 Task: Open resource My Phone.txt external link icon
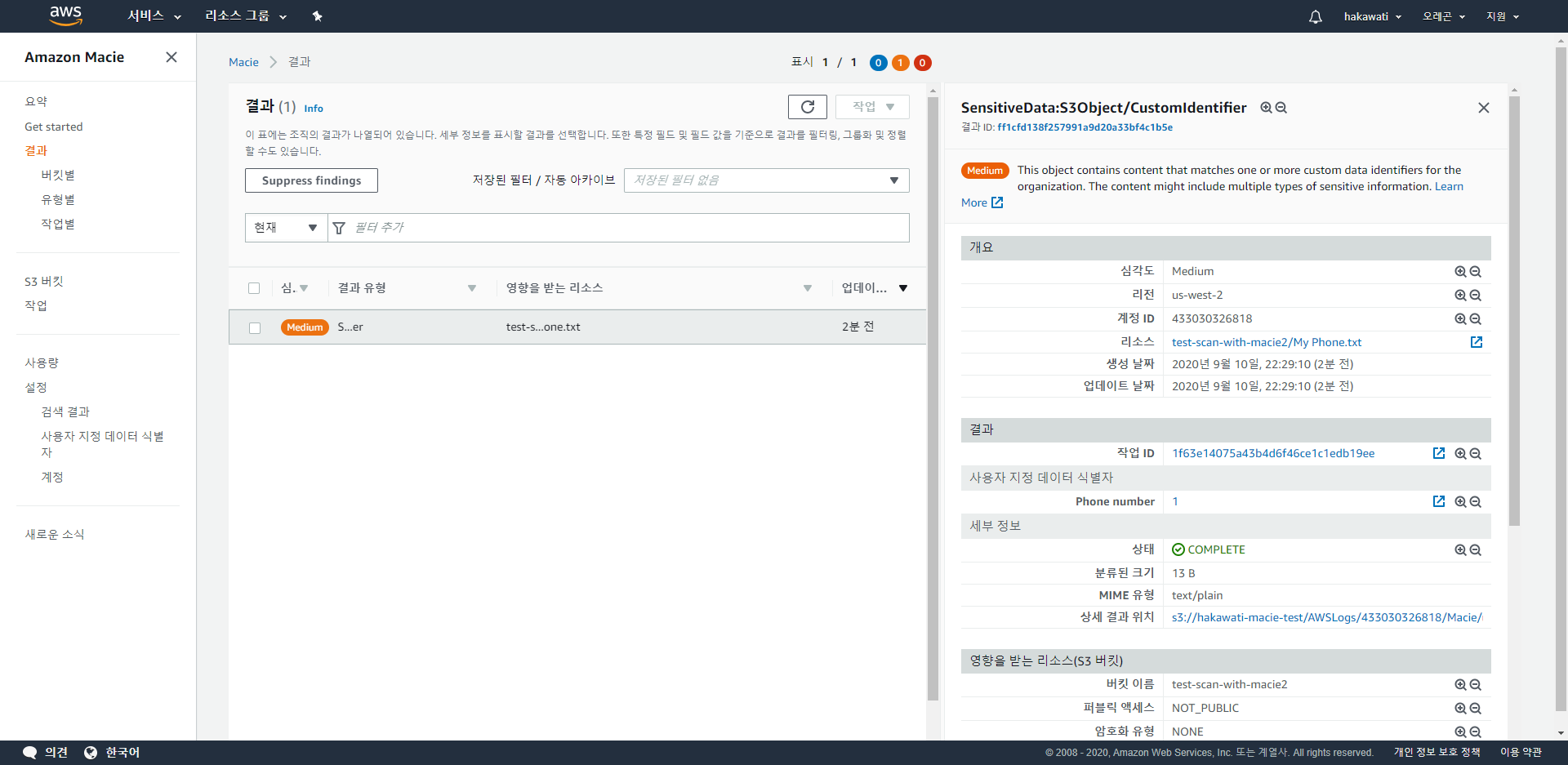(x=1477, y=342)
